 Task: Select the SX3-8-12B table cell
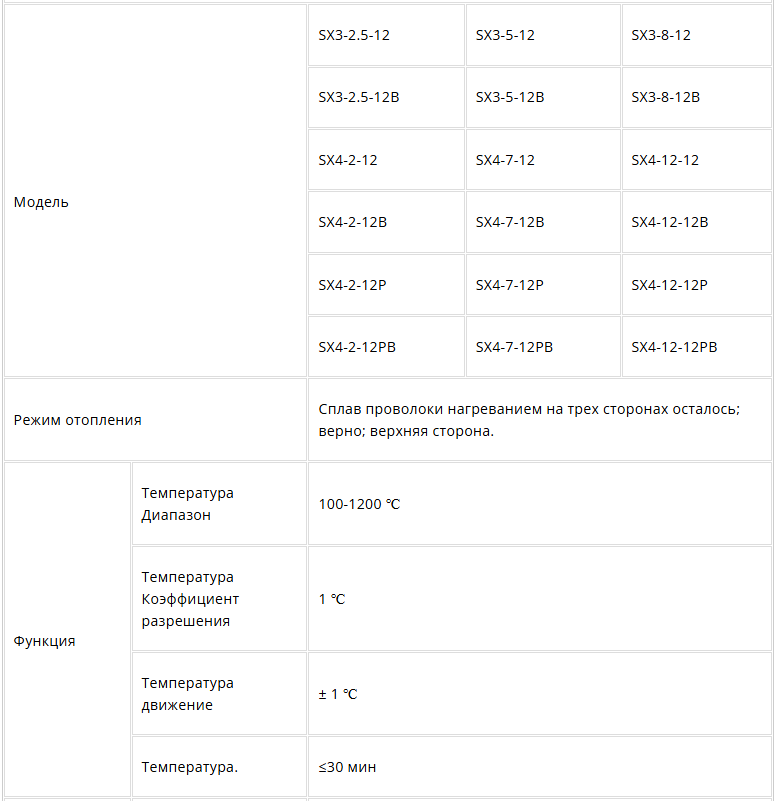coord(697,98)
